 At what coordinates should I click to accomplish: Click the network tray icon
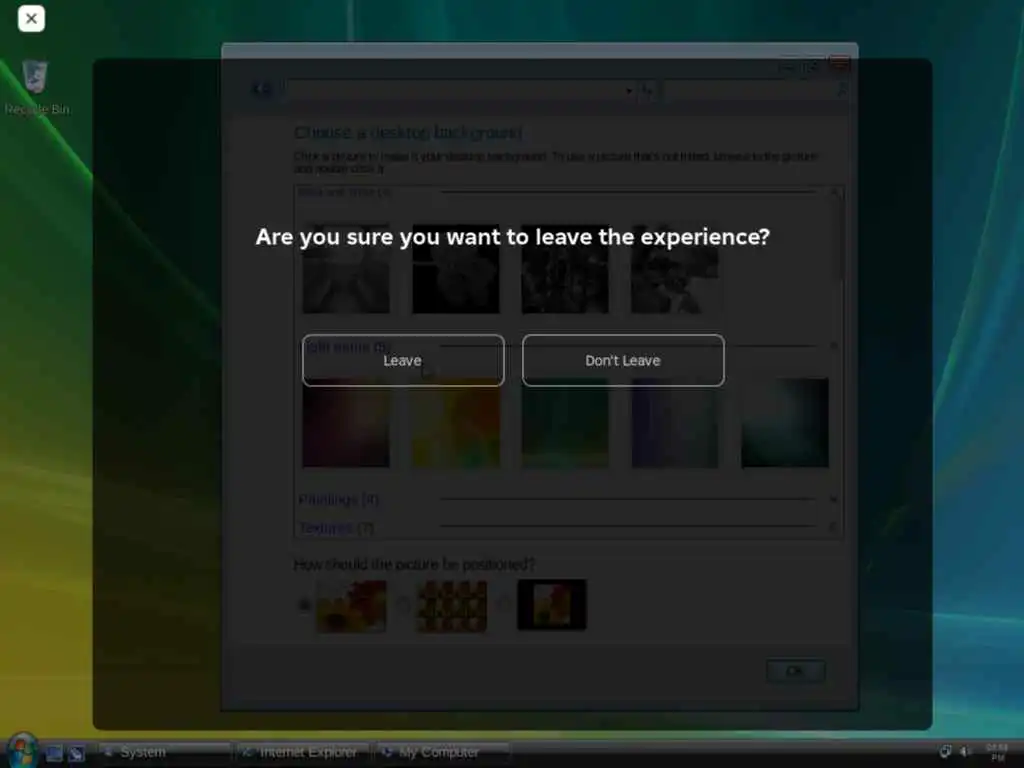(945, 752)
